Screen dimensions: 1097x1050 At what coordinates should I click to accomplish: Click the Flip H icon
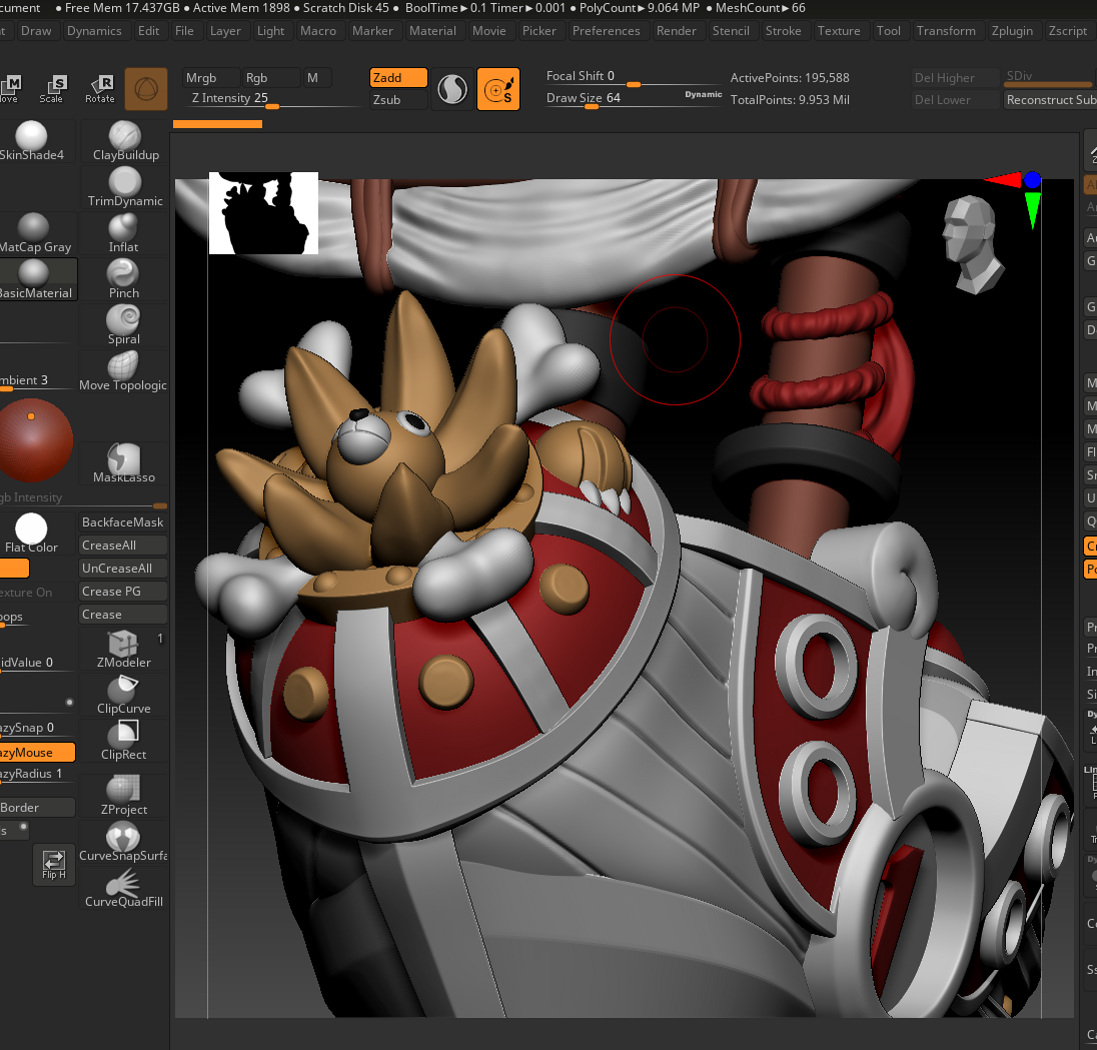click(x=54, y=865)
